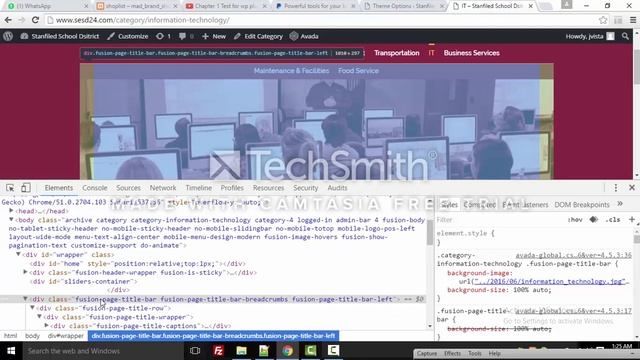The width and height of the screenshot is (640, 360).
Task: Click the taskbar search box
Action: point(103,351)
